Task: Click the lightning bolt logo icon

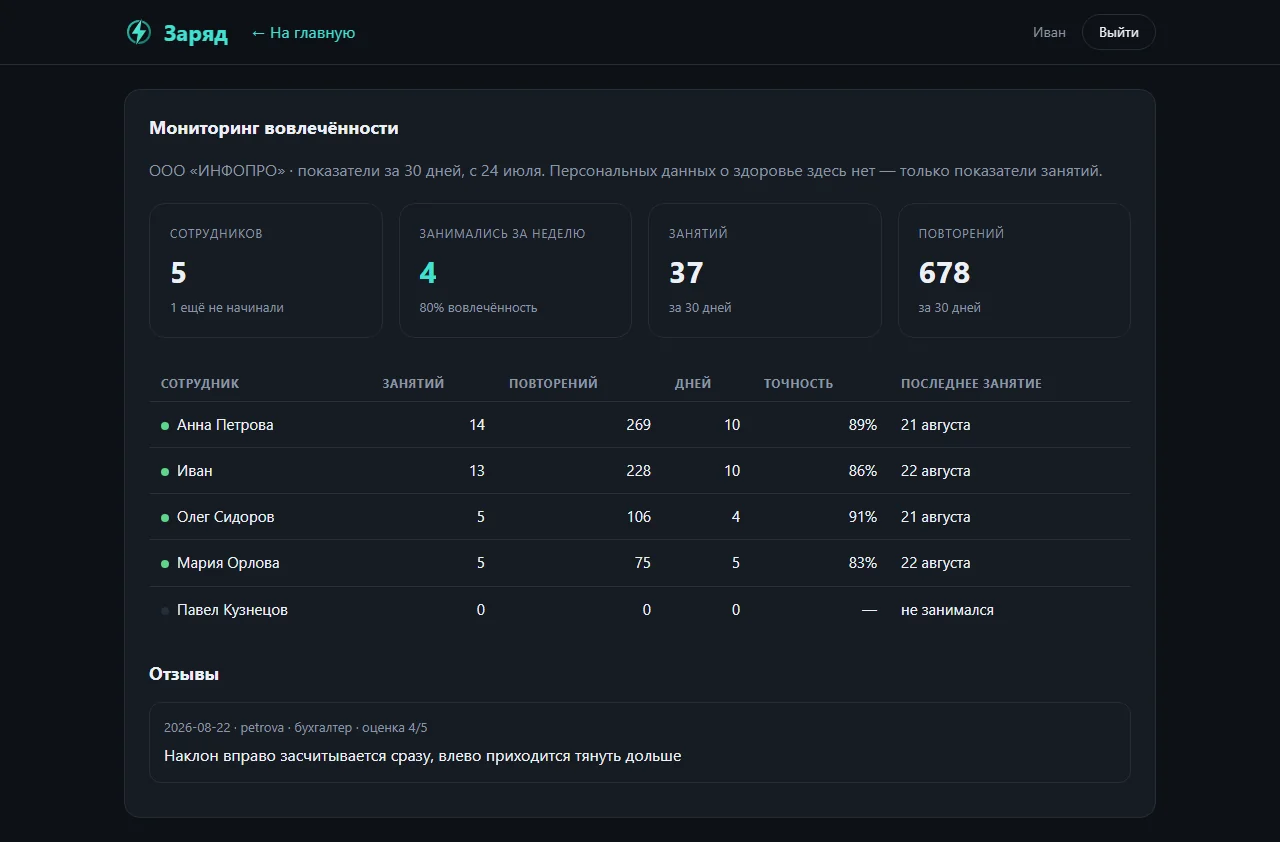Action: pos(139,33)
